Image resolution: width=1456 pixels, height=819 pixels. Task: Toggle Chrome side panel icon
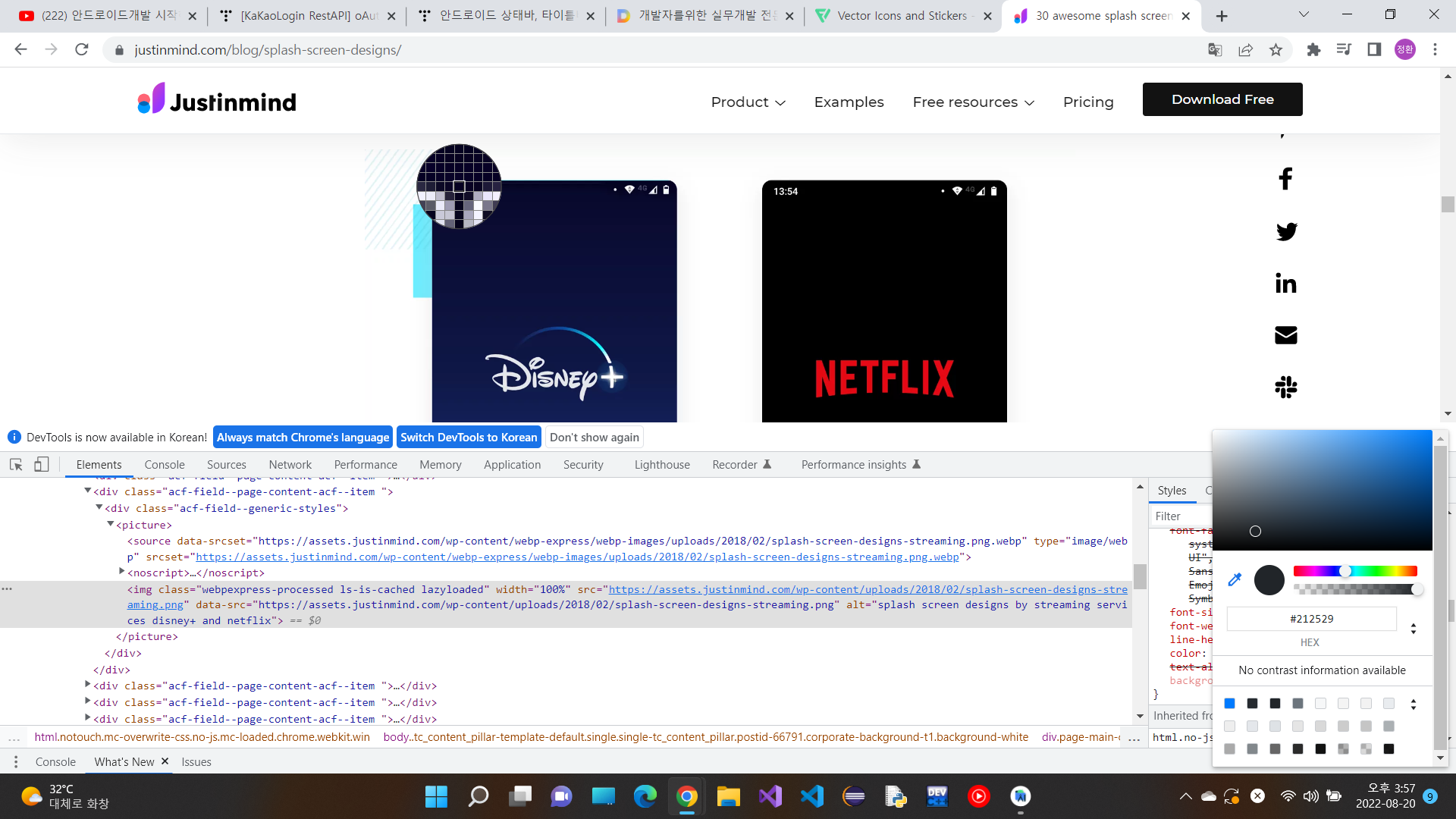(x=1373, y=50)
